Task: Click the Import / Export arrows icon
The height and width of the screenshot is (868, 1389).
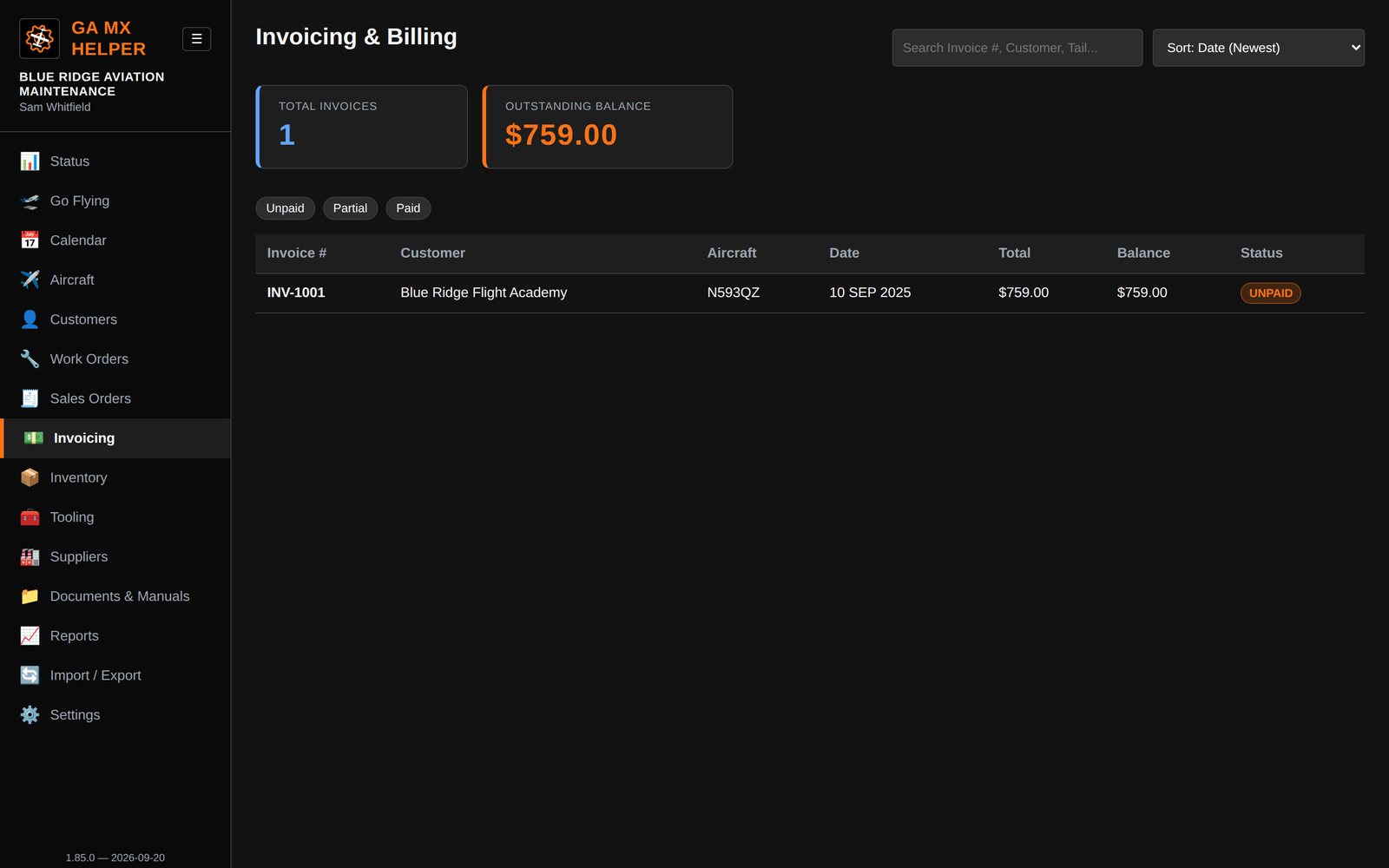Action: (x=30, y=674)
